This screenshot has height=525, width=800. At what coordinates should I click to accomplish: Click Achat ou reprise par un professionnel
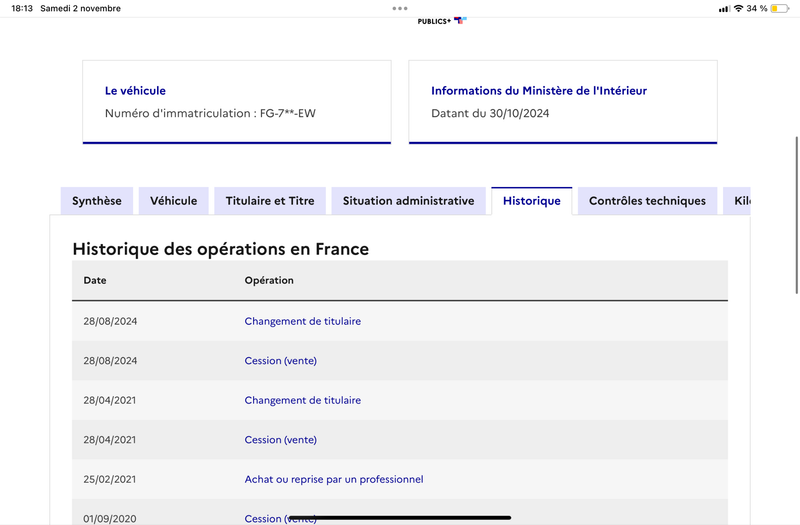[334, 479]
